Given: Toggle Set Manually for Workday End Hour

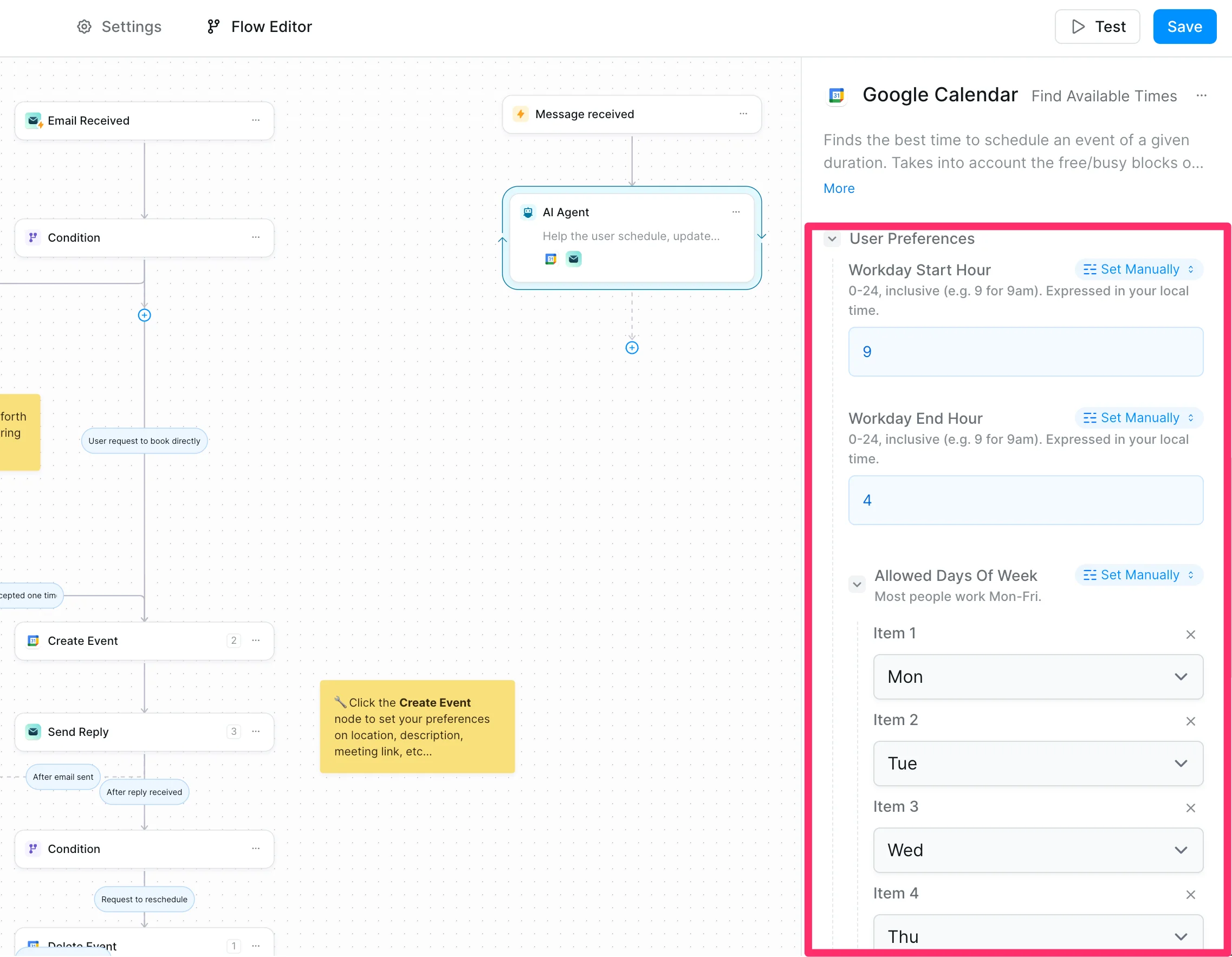Looking at the screenshot, I should 1138,418.
